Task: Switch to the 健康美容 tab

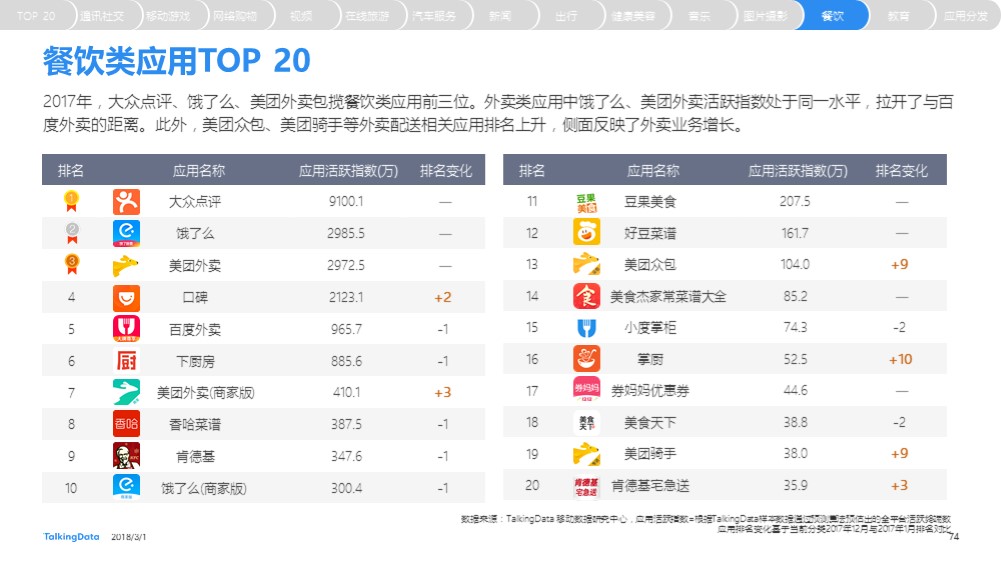Action: pos(633,16)
